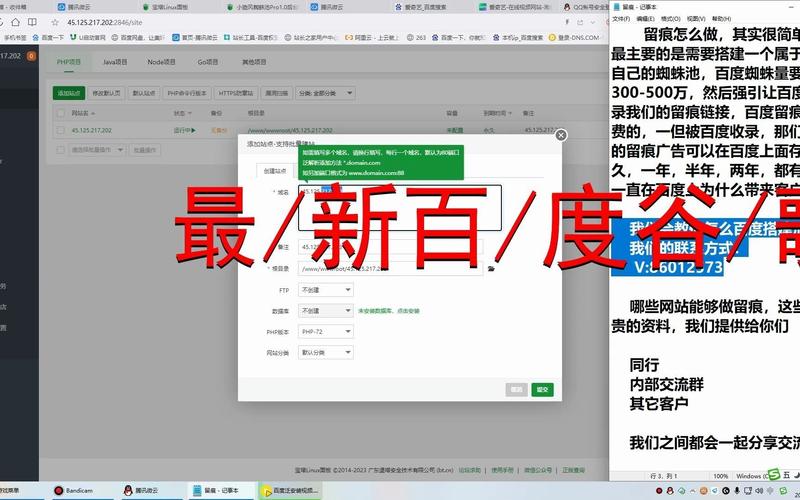Open the batch operation dropdown below the table
Image resolution: width=800 pixels, height=500 pixels.
(x=97, y=150)
